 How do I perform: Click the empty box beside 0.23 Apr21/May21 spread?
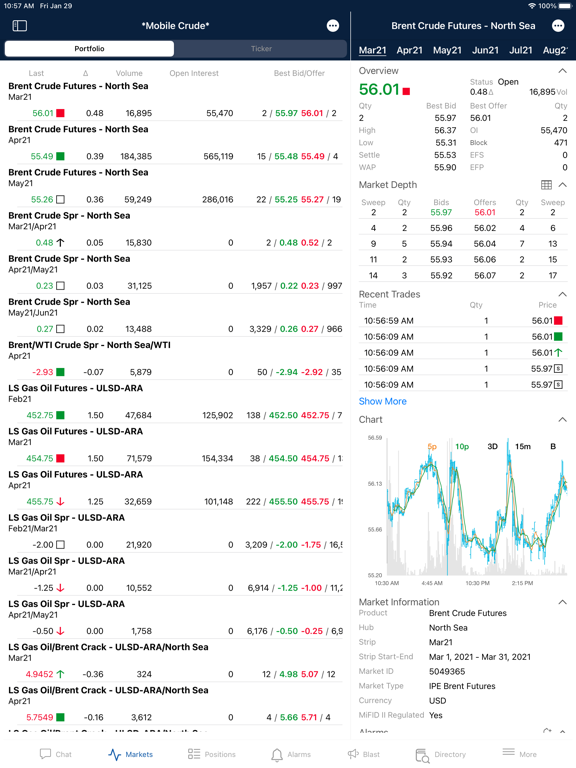click(60, 286)
